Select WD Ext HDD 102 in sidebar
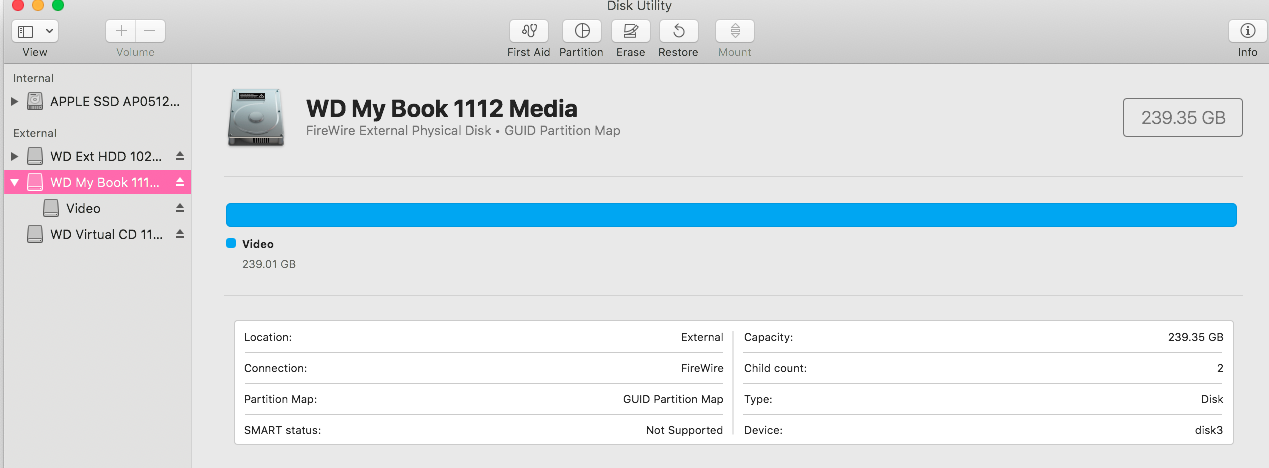 tap(96, 156)
